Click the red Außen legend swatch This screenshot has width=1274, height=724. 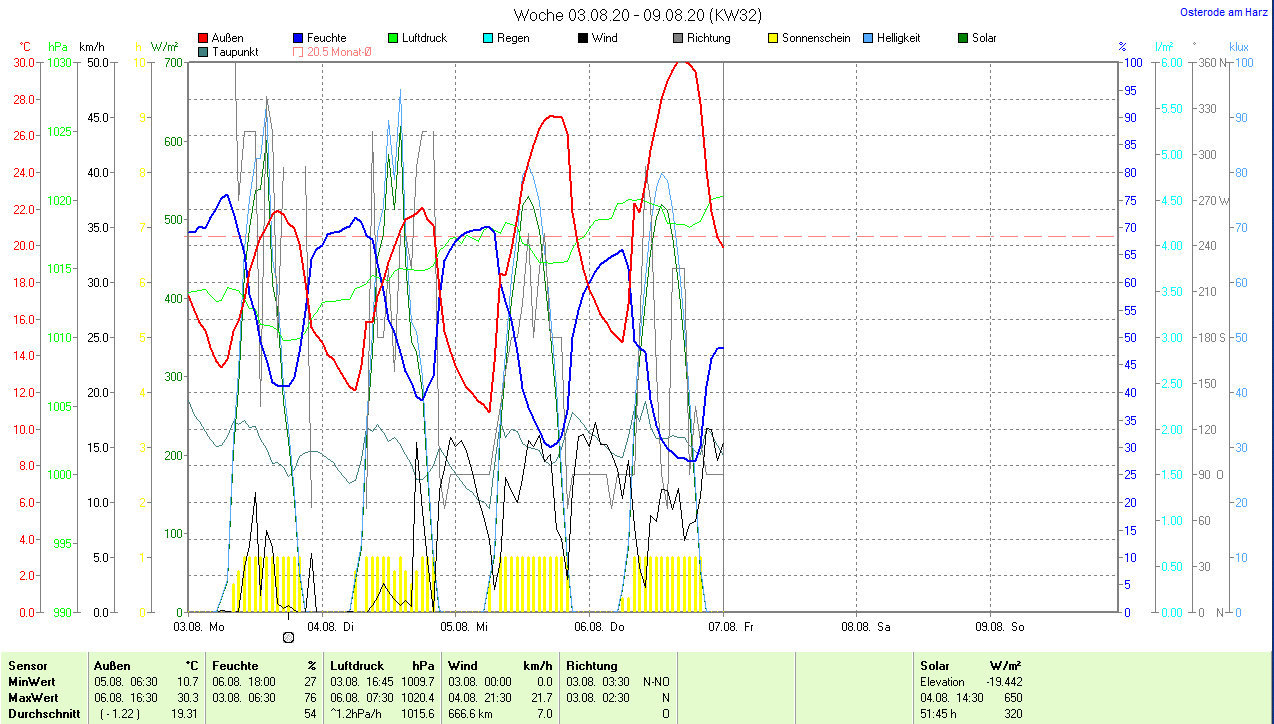click(204, 38)
